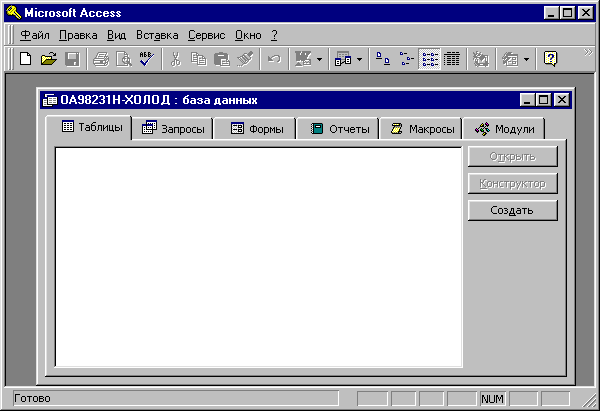Viewport: 600px width, 411px height.
Task: Click the Analyze tables icon
Action: tap(343, 59)
